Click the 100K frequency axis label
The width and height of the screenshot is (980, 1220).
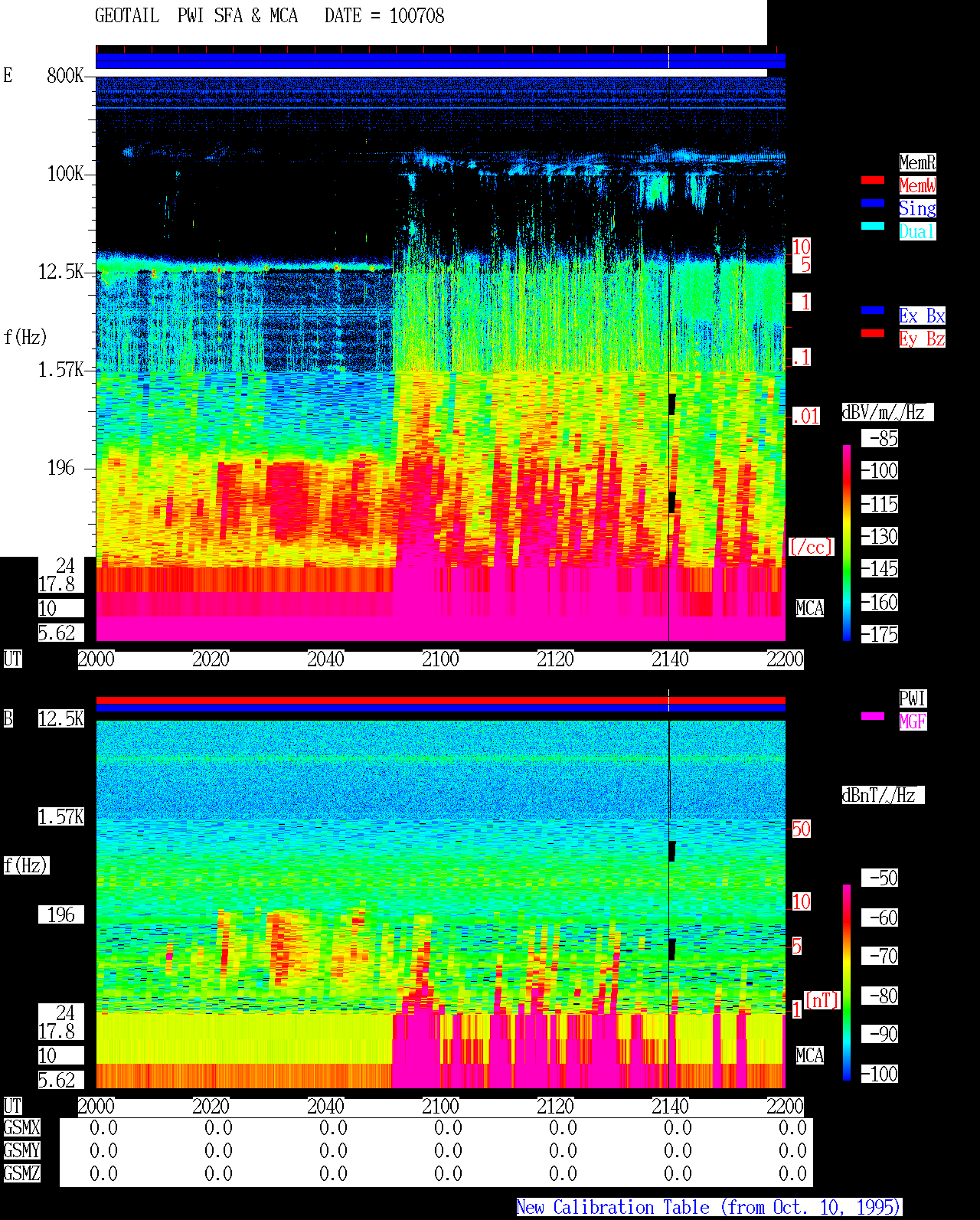pyautogui.click(x=65, y=174)
